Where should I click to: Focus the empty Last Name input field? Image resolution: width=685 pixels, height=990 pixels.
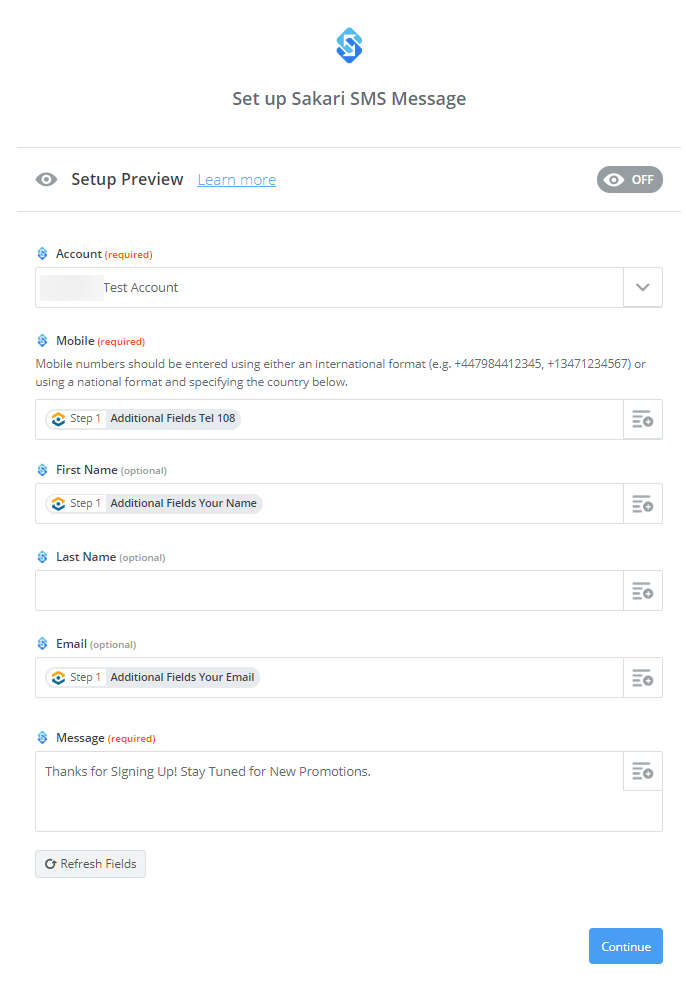point(330,591)
